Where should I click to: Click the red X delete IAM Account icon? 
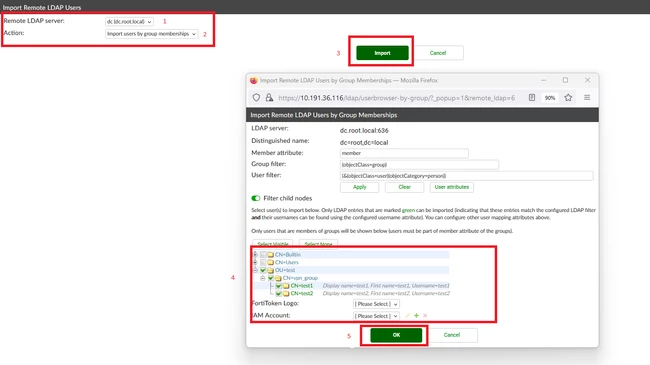pyautogui.click(x=425, y=316)
